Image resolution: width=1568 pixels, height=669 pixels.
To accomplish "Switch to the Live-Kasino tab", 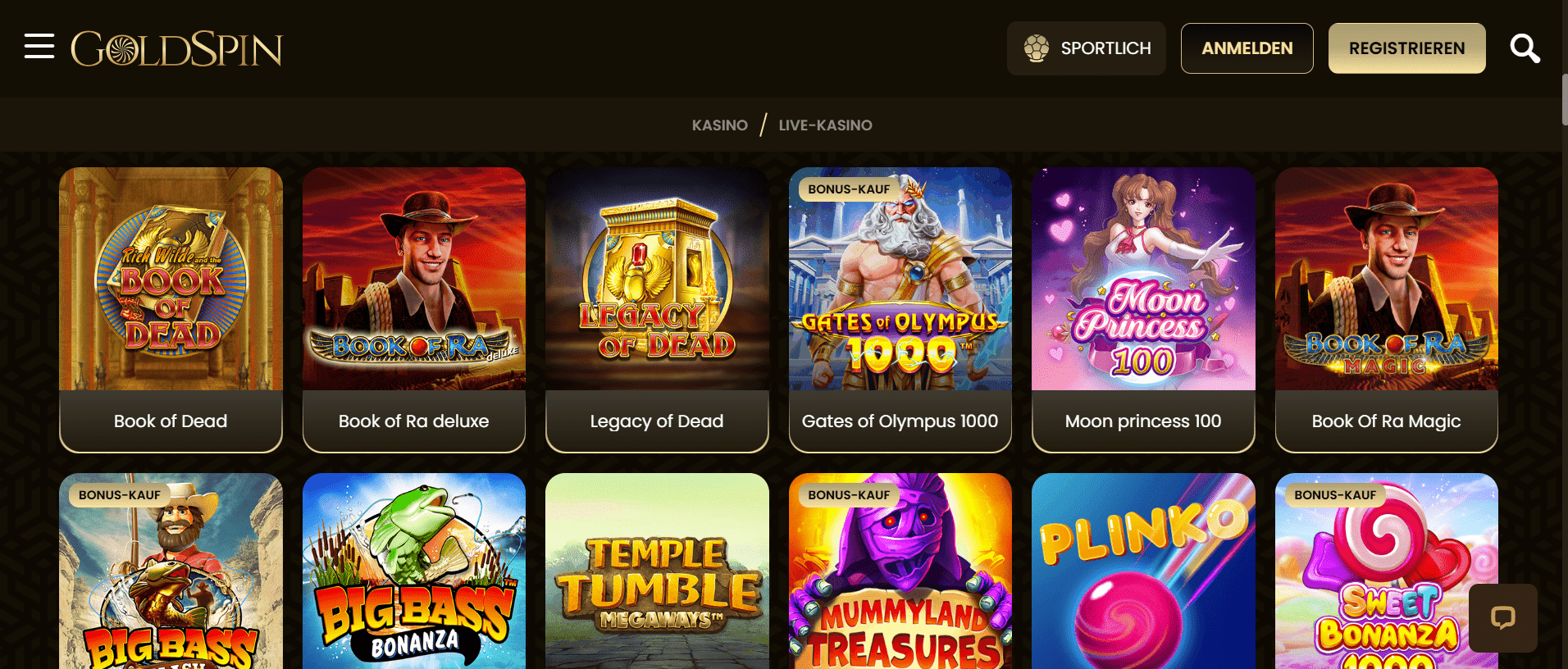I will tap(825, 125).
